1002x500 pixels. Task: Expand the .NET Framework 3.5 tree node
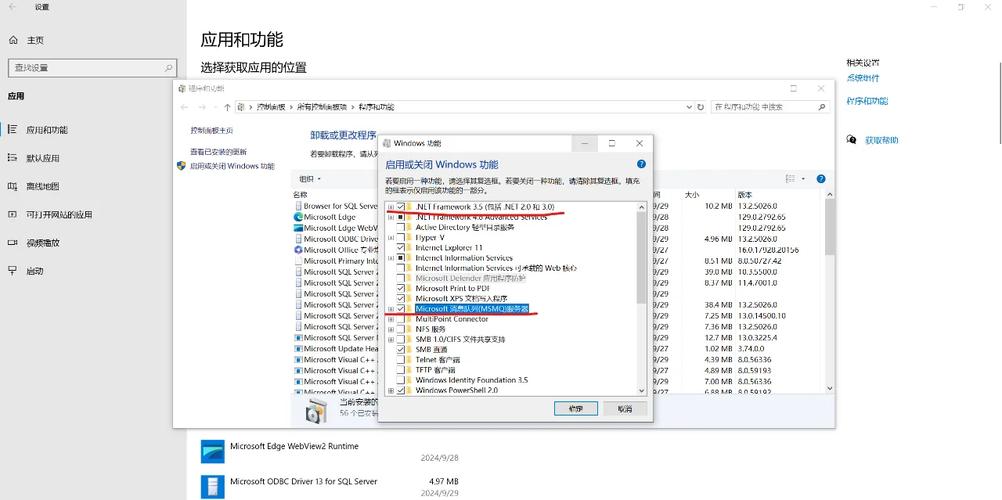[390, 207]
